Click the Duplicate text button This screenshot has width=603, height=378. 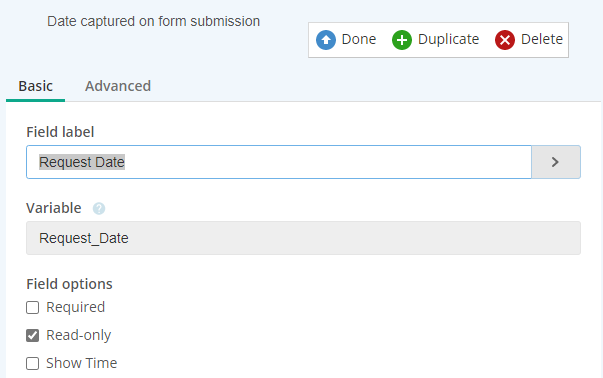[448, 39]
